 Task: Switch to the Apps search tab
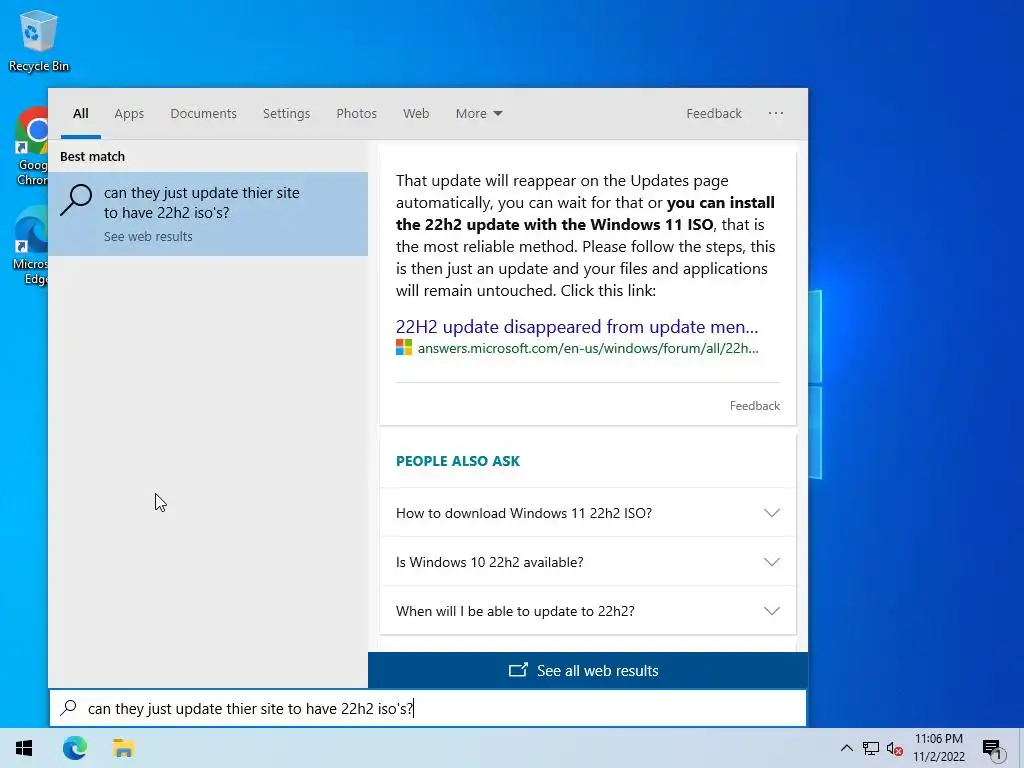point(129,114)
